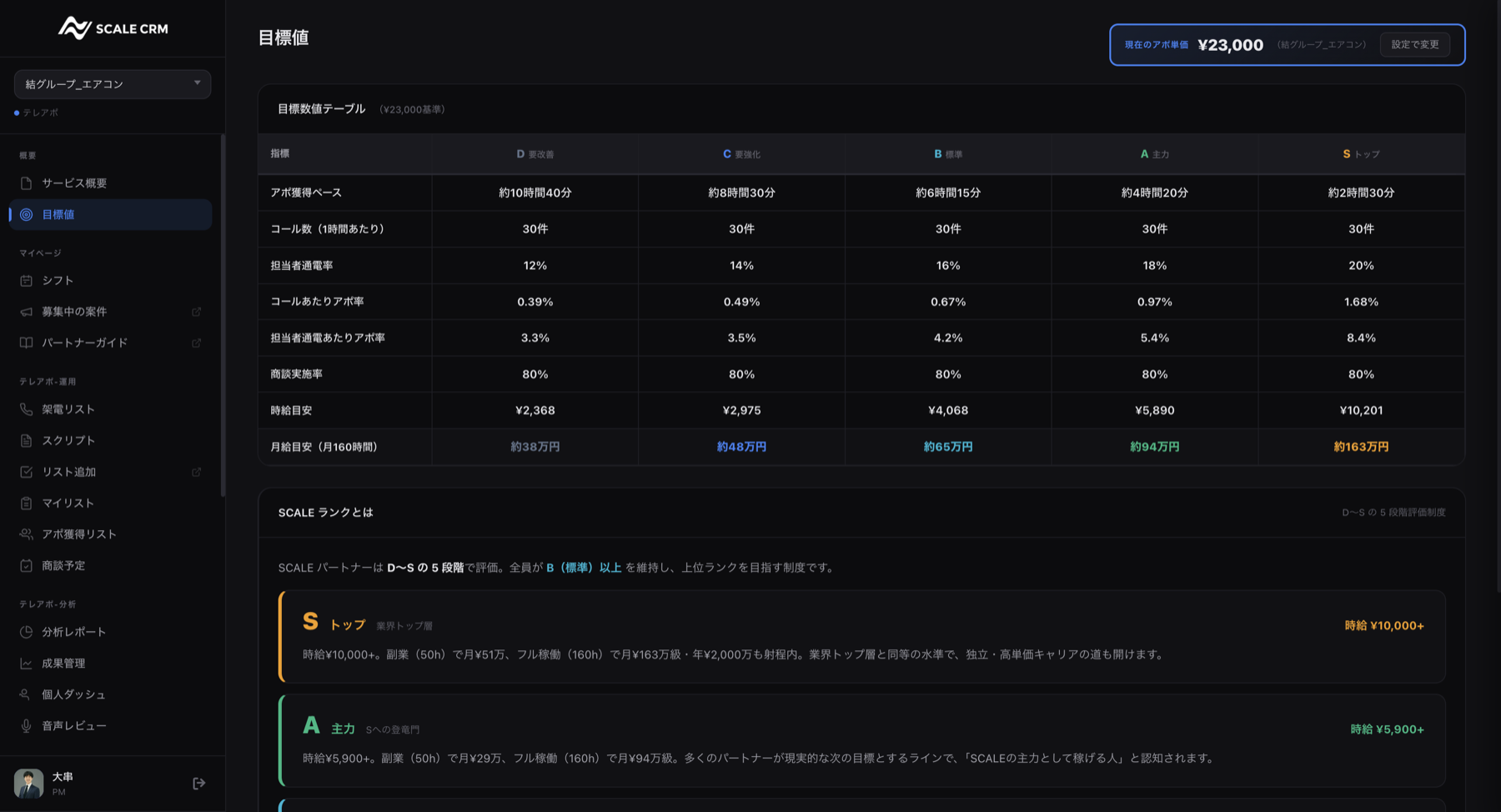
Task: Click the 大串 profile avatar
Action: click(x=29, y=784)
